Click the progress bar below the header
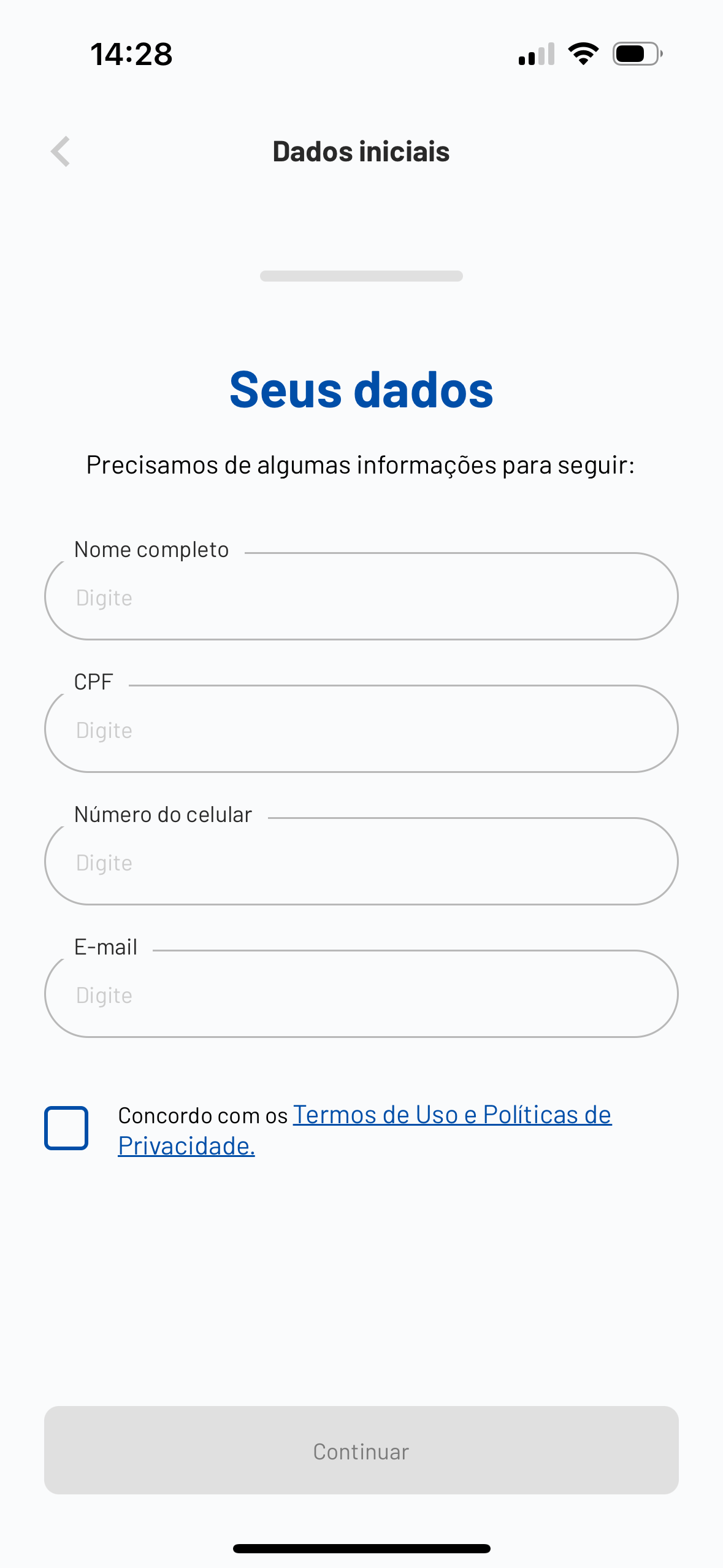This screenshot has height=1568, width=723. pos(361,276)
